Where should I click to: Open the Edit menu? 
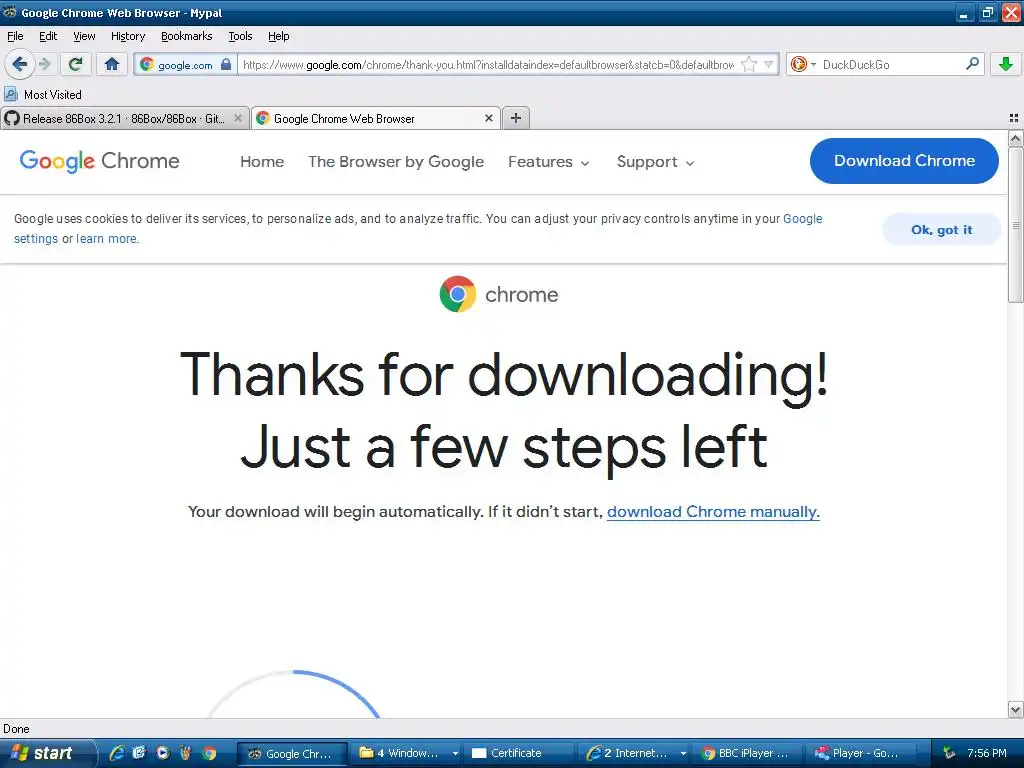coord(48,36)
